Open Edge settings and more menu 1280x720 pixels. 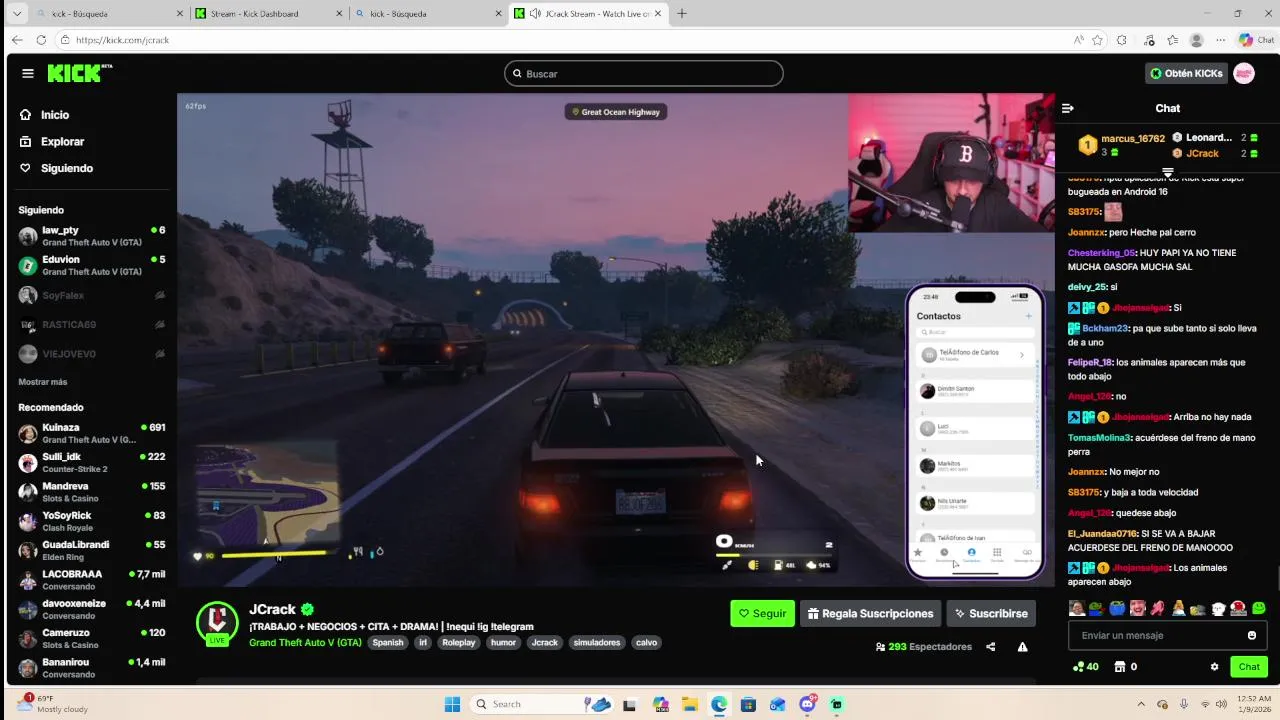1220,40
